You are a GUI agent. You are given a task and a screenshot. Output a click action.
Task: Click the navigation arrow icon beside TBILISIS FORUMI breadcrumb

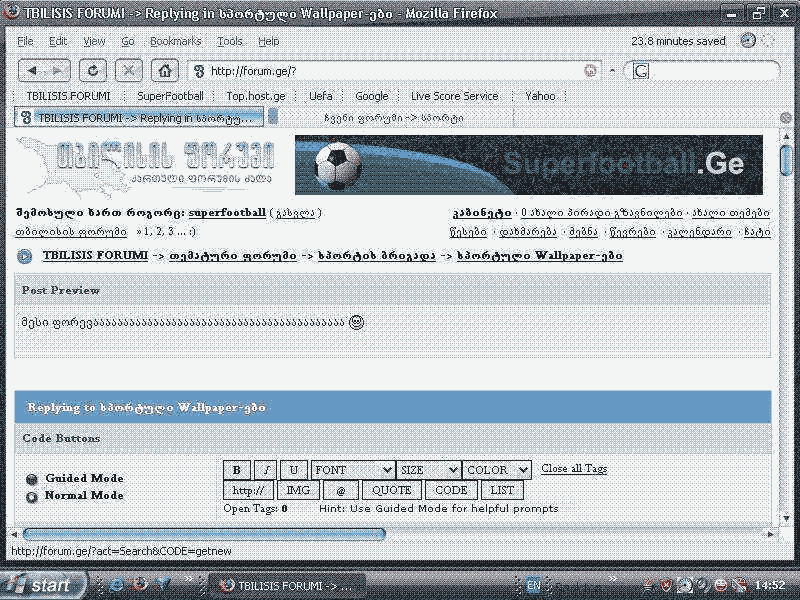pos(24,256)
